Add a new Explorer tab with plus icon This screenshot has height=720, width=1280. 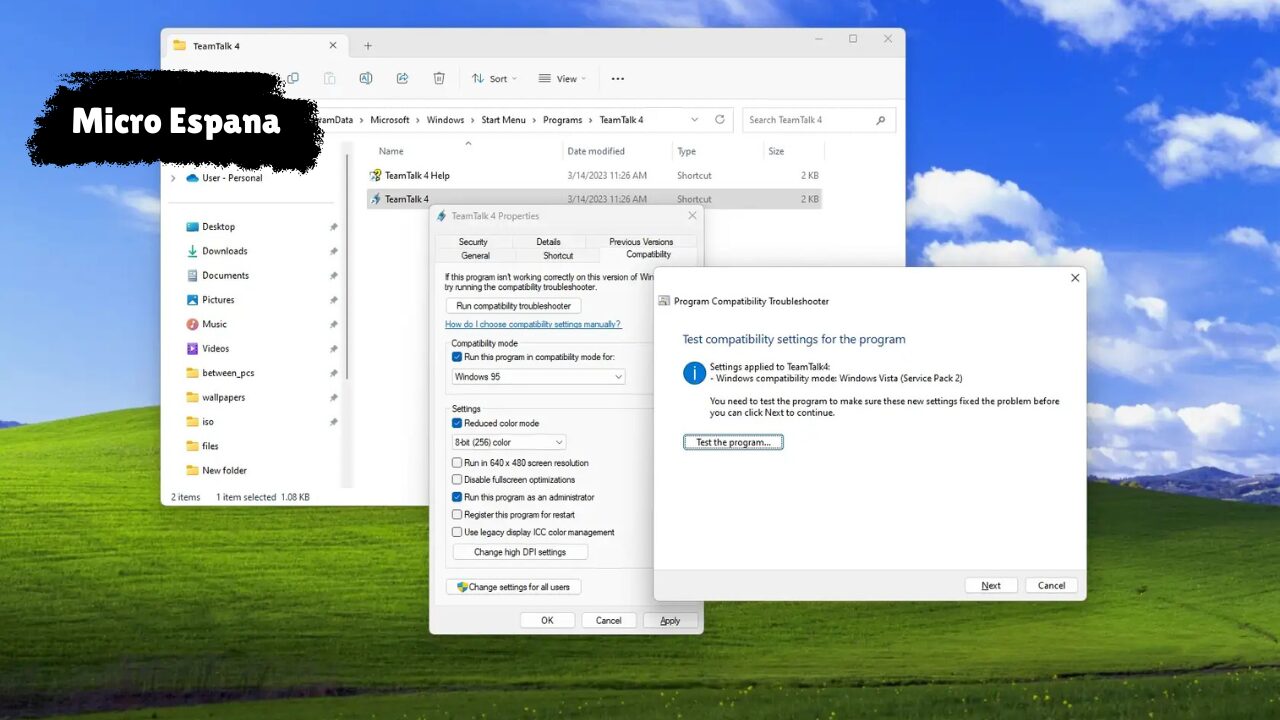click(368, 46)
